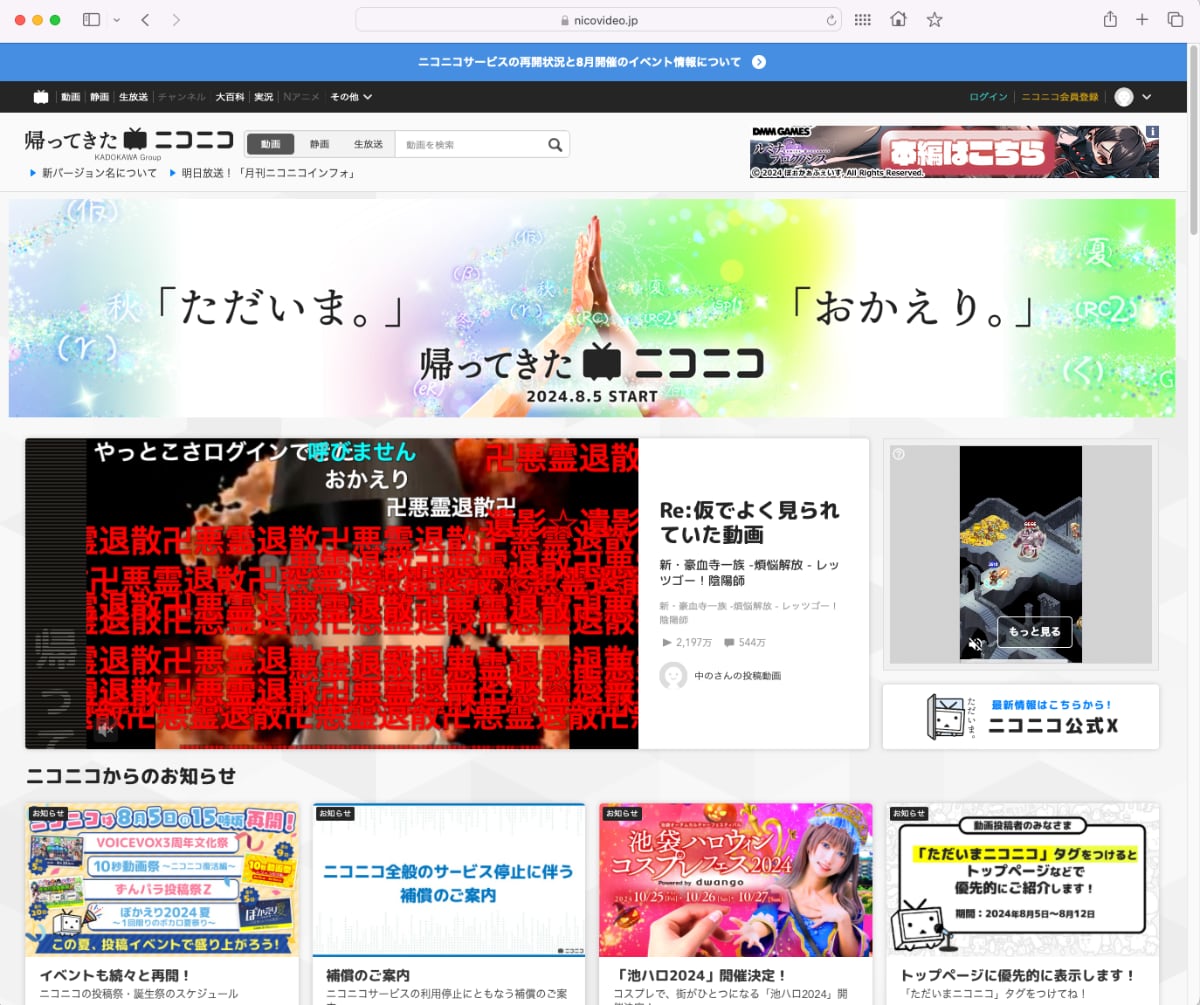
Task: Open 補償のご案内 headline
Action: [368, 975]
